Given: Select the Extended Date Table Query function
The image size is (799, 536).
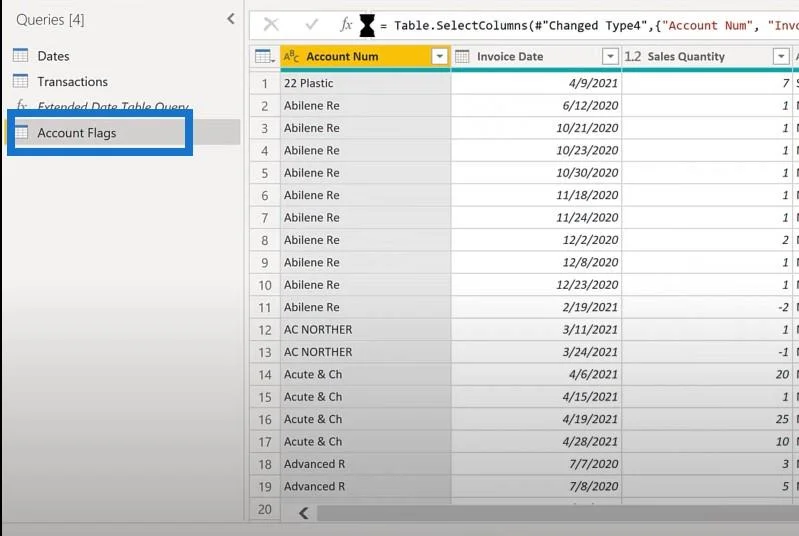Looking at the screenshot, I should (113, 106).
